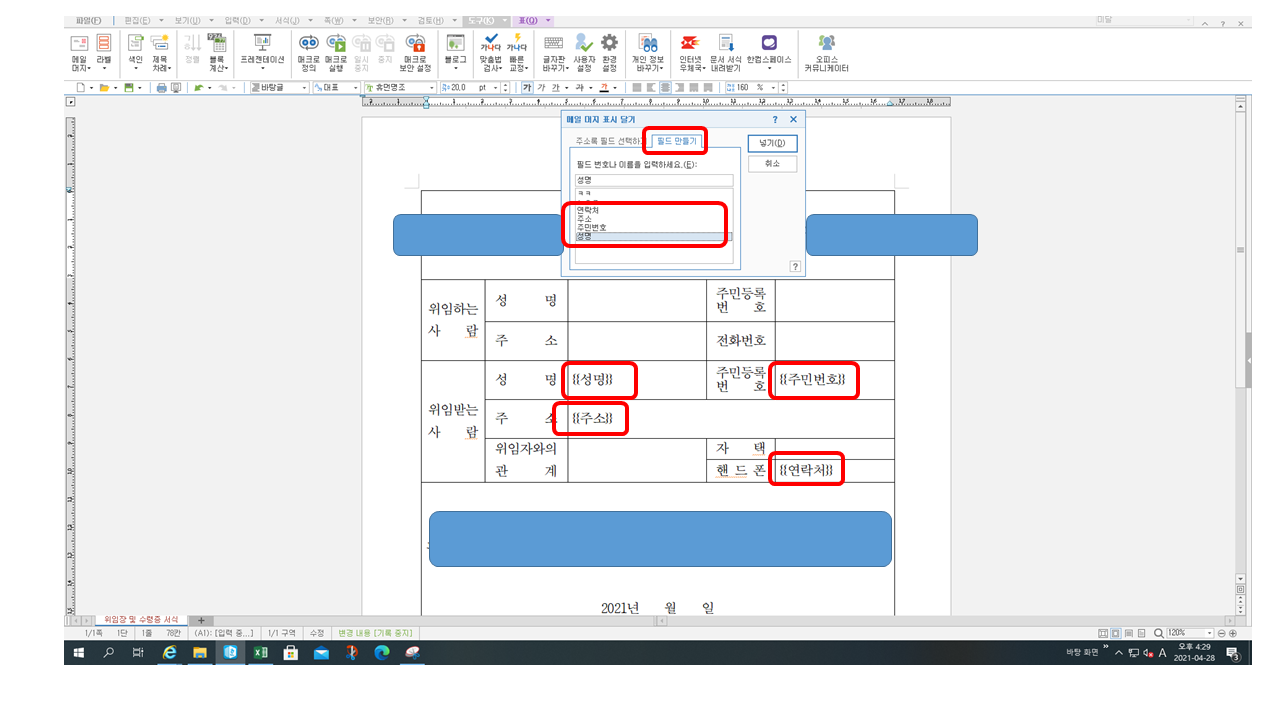
Task: Click the Windows Start button
Action: pyautogui.click(x=78, y=652)
